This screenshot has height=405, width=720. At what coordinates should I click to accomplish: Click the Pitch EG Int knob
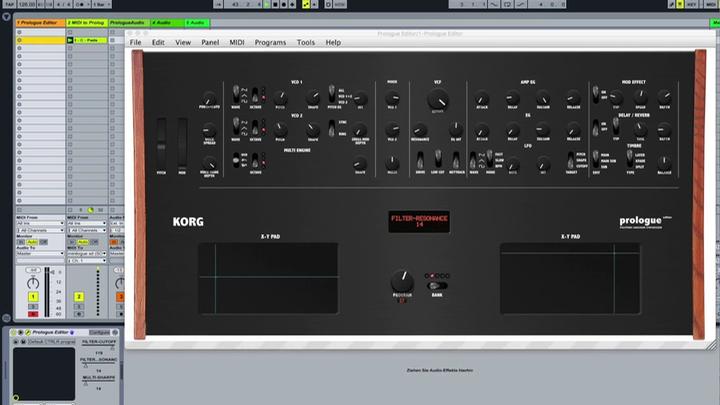pos(360,98)
